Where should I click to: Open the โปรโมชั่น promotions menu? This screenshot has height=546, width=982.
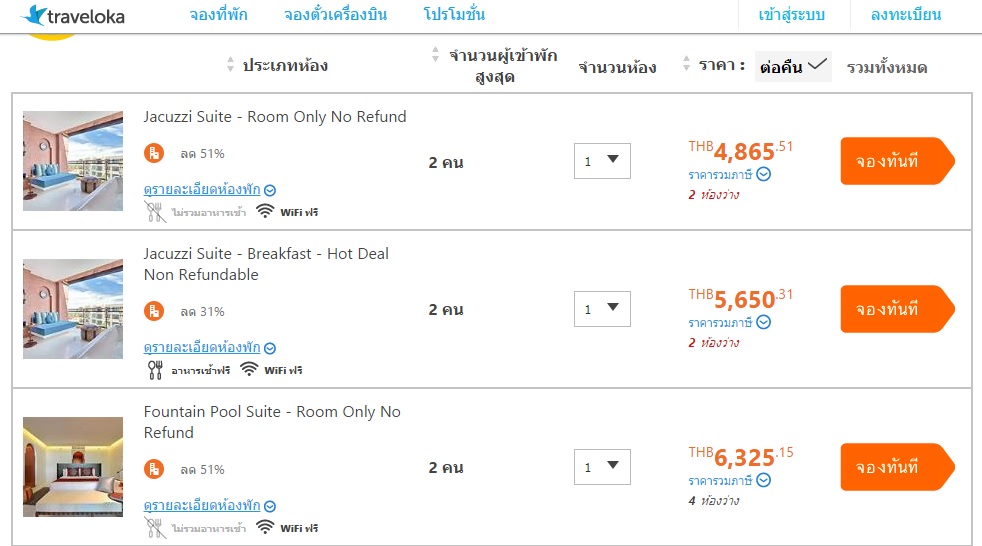pos(454,15)
